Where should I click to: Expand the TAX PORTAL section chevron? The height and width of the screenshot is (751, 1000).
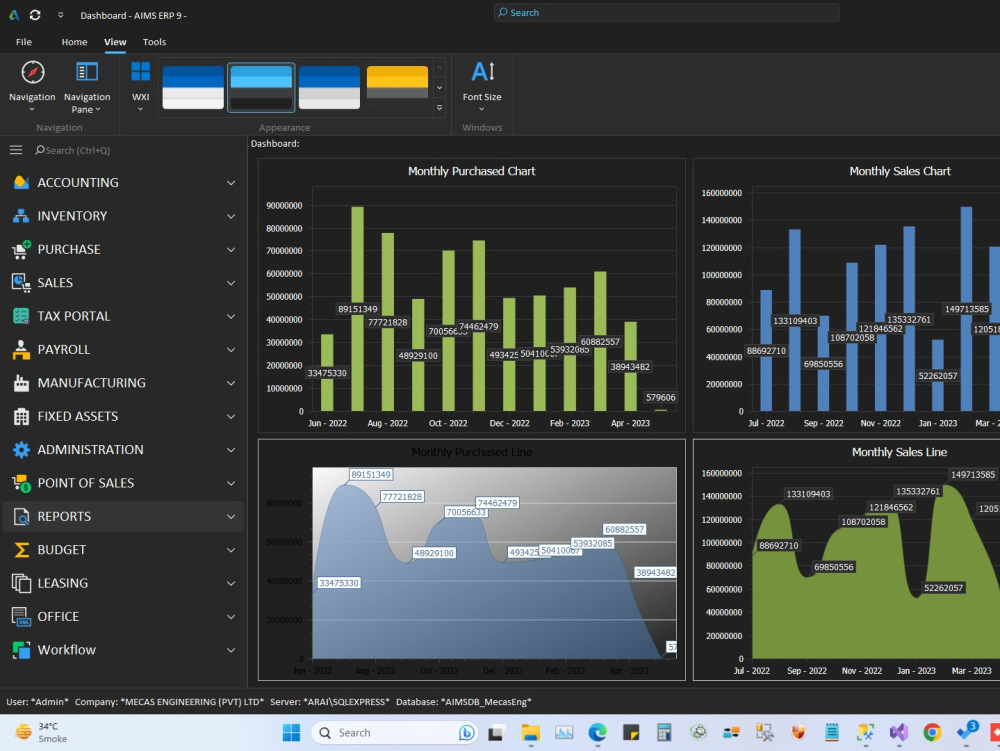tap(231, 316)
